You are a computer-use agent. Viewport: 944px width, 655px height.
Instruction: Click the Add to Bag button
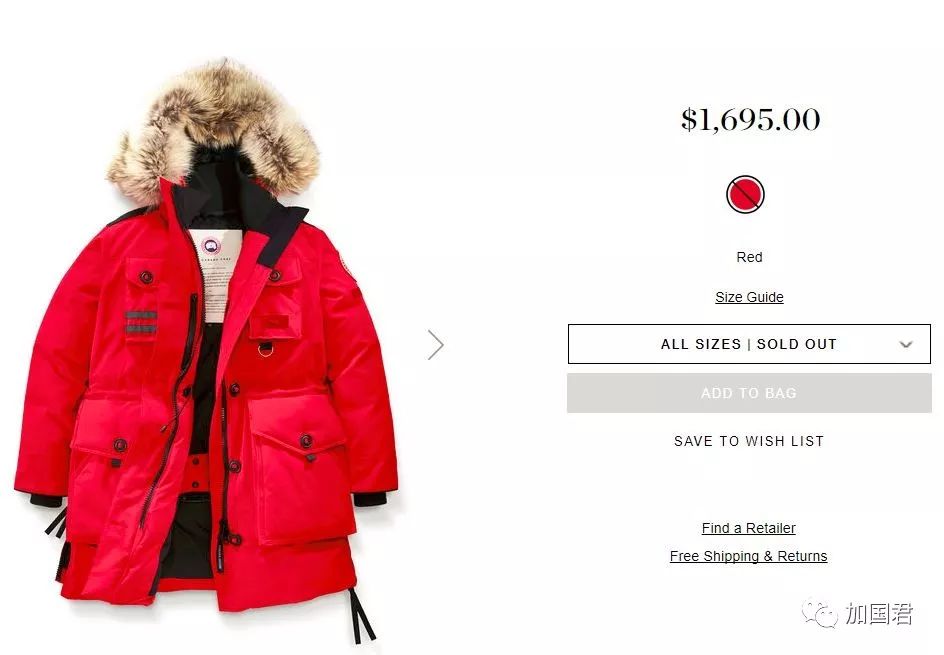(x=749, y=393)
